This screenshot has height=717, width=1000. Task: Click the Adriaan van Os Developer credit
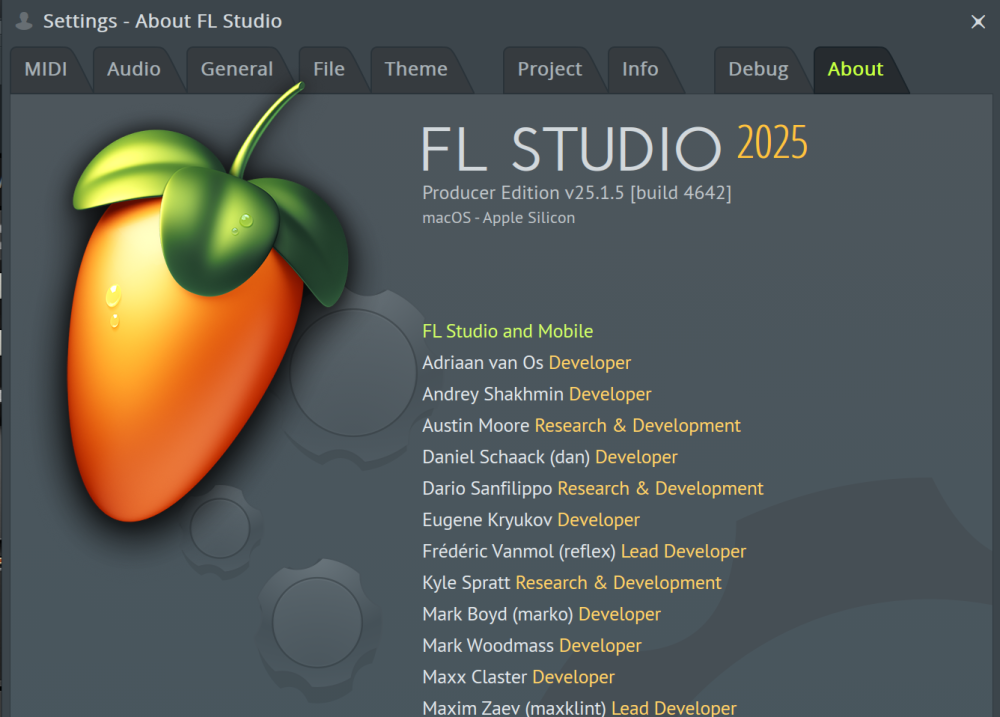526,363
